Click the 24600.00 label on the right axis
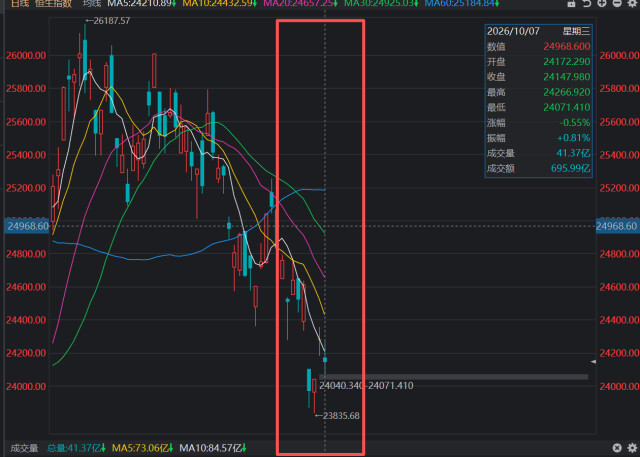Image resolution: width=640 pixels, height=457 pixels. coord(619,287)
